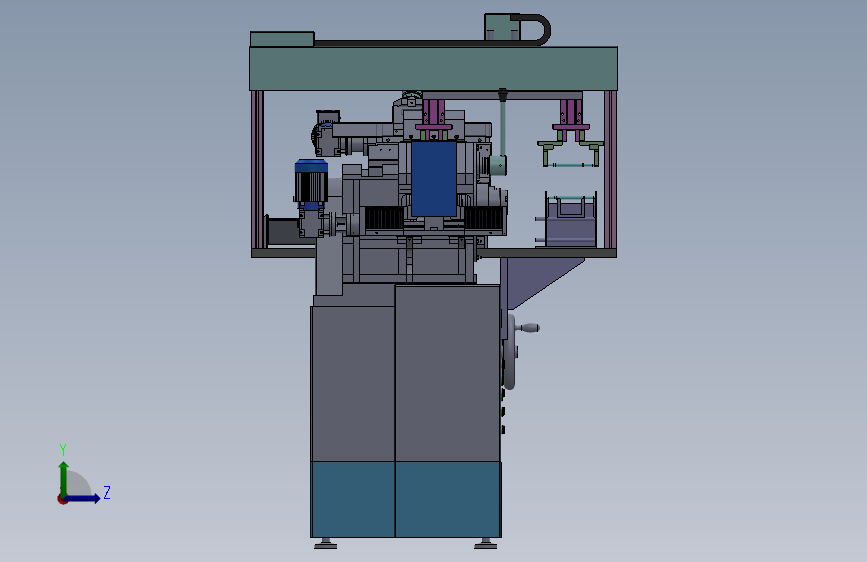Select the small green box atop the gantry left
The width and height of the screenshot is (867, 562).
click(282, 39)
